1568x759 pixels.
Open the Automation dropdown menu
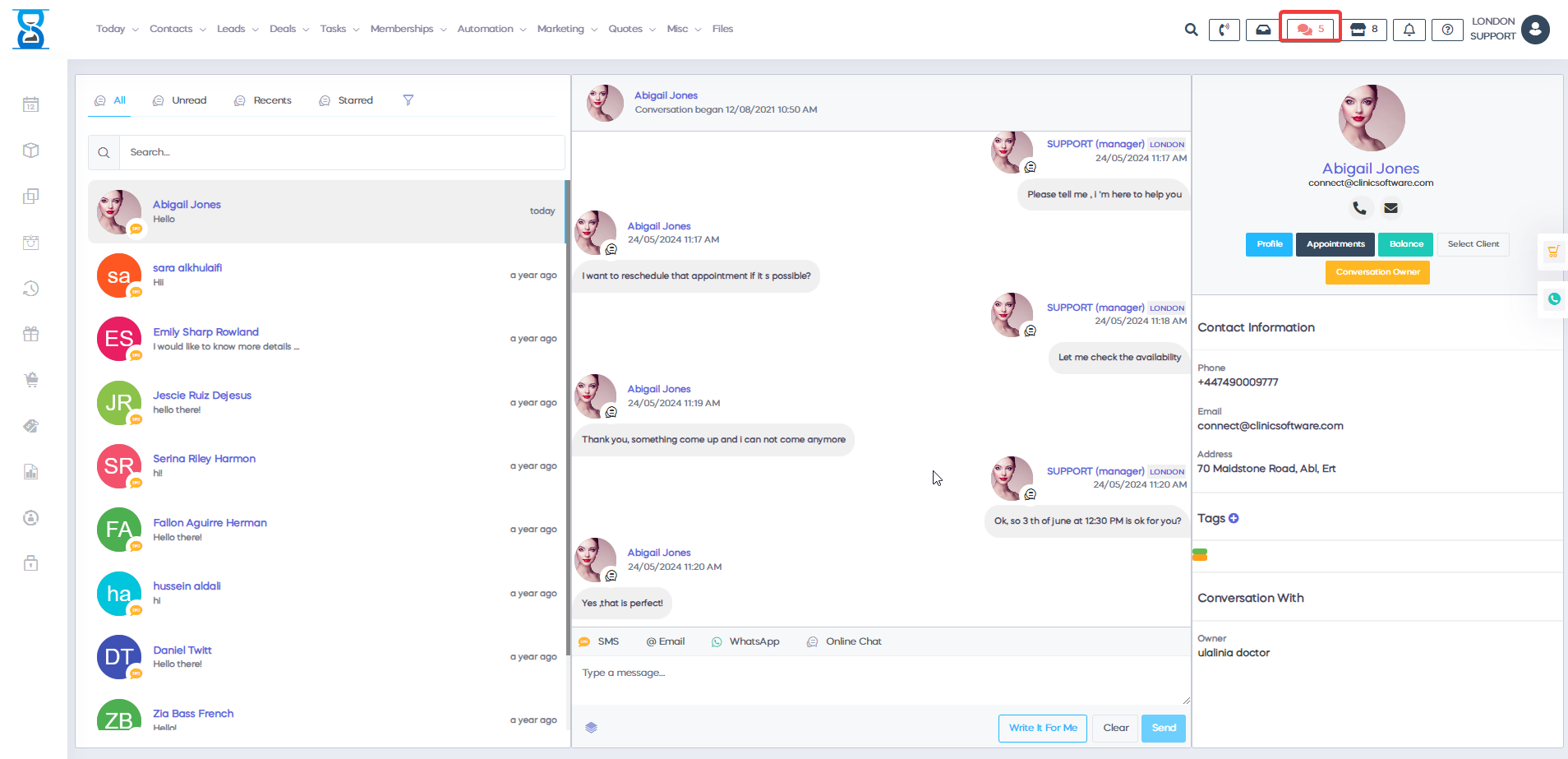point(491,29)
